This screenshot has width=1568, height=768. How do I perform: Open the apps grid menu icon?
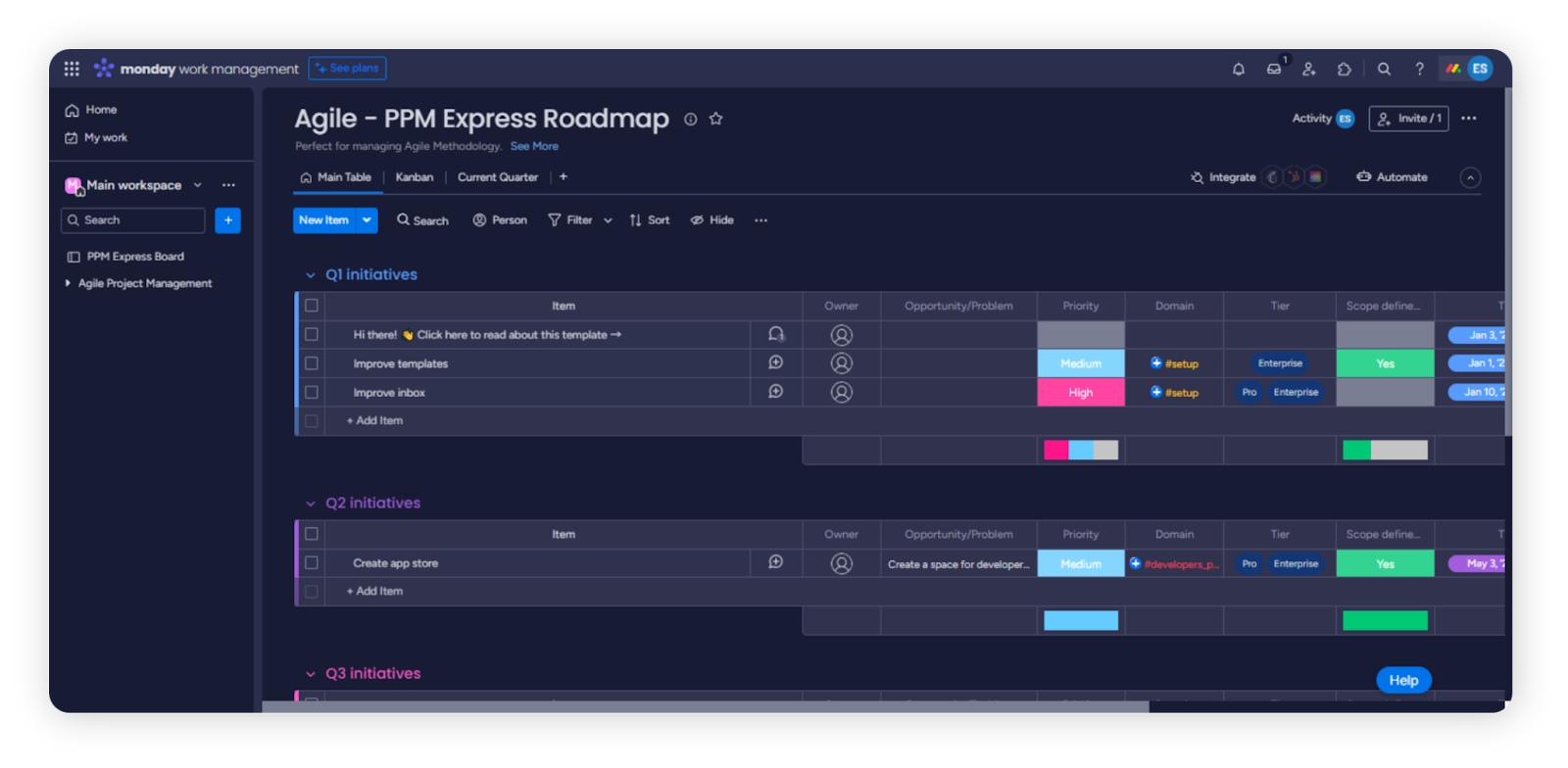point(72,69)
